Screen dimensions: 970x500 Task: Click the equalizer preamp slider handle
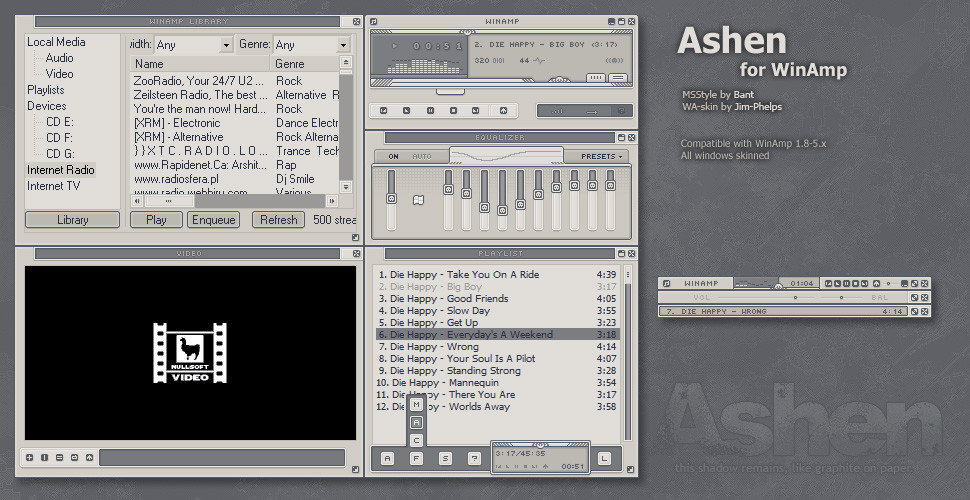point(391,198)
